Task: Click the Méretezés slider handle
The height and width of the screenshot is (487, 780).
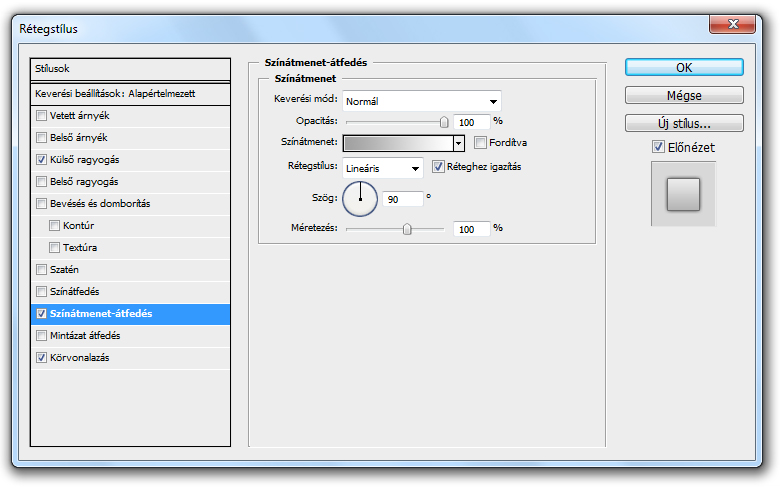Action: coord(407,229)
